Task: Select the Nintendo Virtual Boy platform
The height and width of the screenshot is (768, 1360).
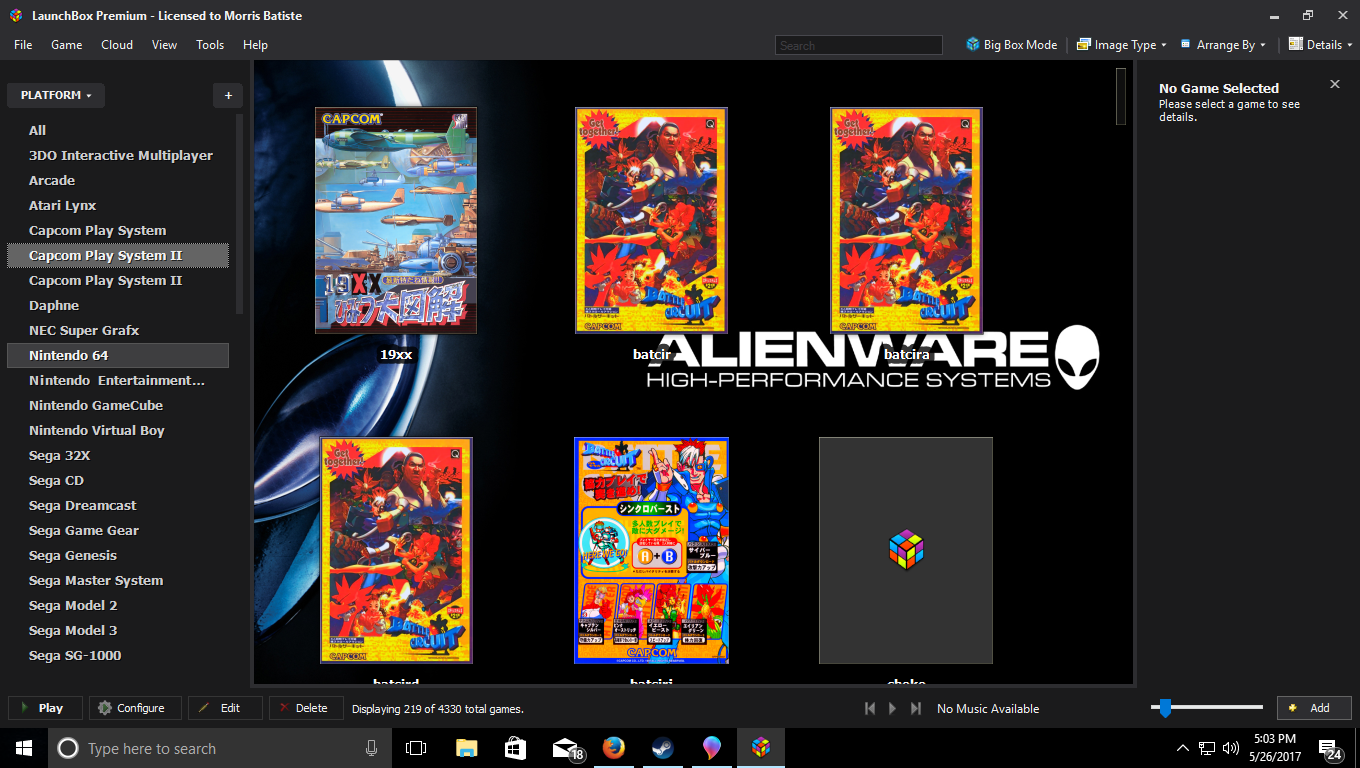Action: pyautogui.click(x=118, y=430)
